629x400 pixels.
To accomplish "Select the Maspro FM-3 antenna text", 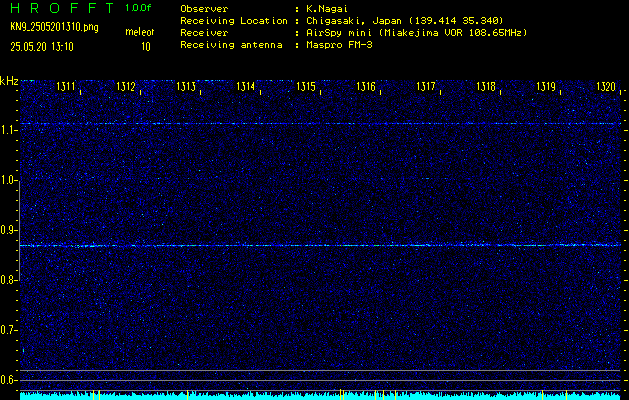I will coord(339,45).
